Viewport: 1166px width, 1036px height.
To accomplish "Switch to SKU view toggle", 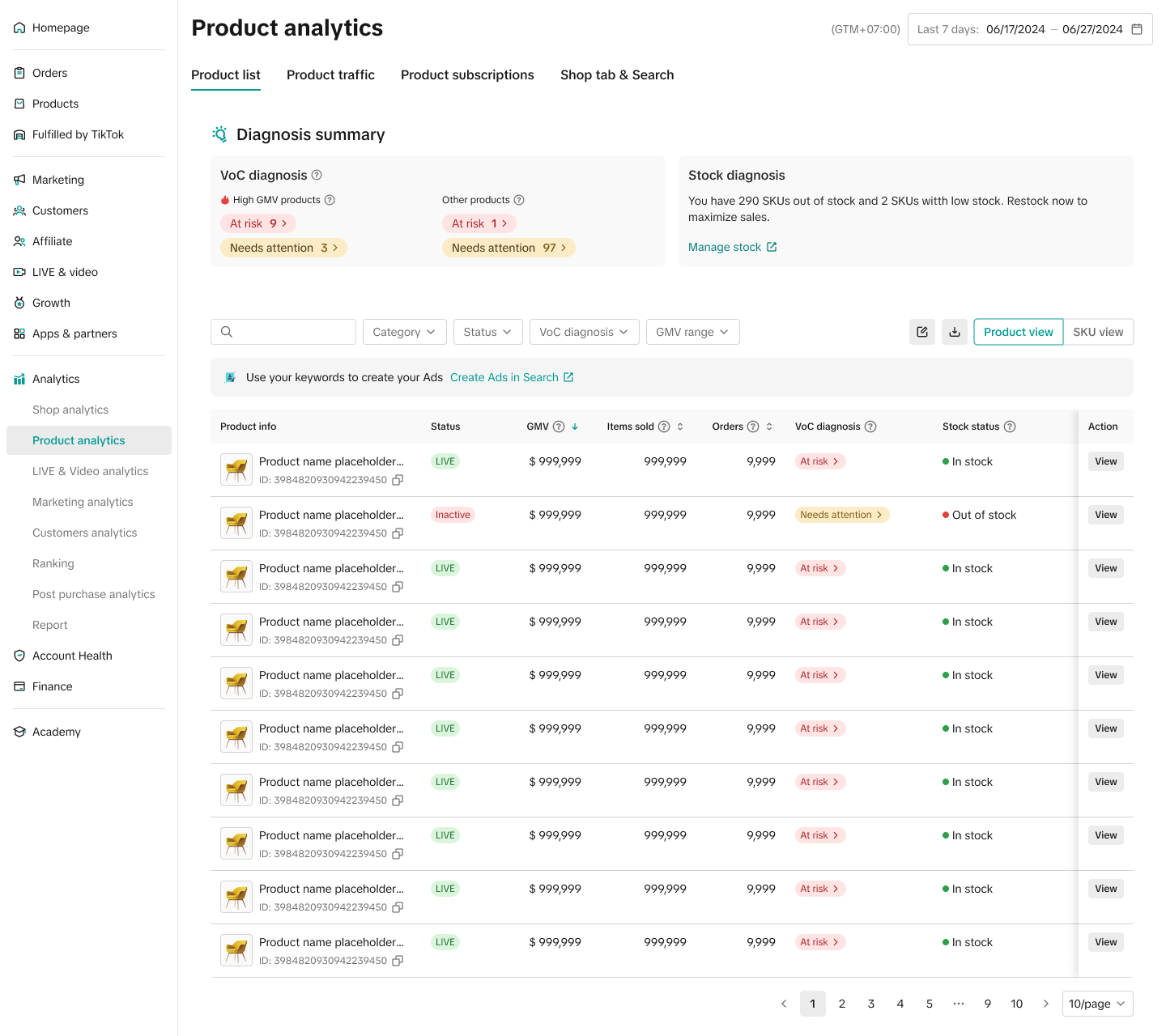I will click(1098, 332).
